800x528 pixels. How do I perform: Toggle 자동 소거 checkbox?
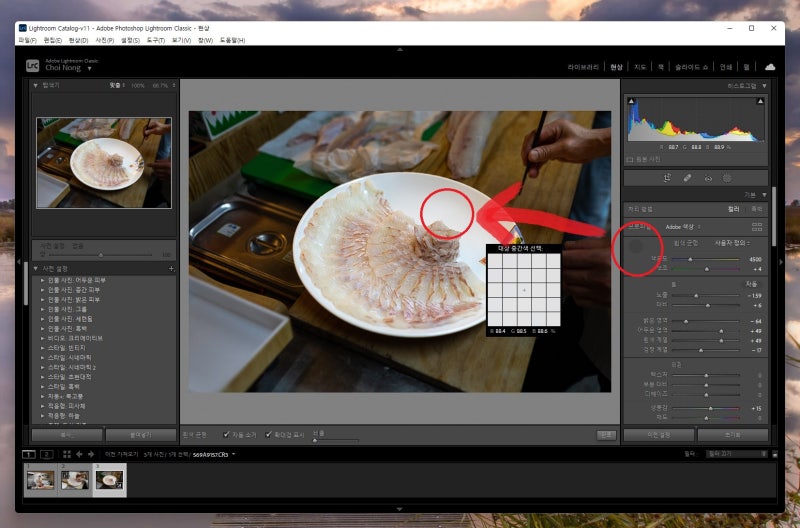click(226, 435)
